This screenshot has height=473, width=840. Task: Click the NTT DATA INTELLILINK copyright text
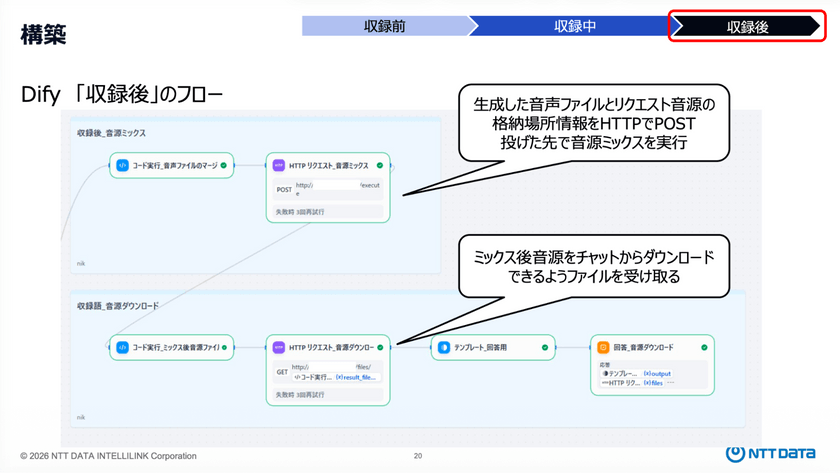(108, 456)
